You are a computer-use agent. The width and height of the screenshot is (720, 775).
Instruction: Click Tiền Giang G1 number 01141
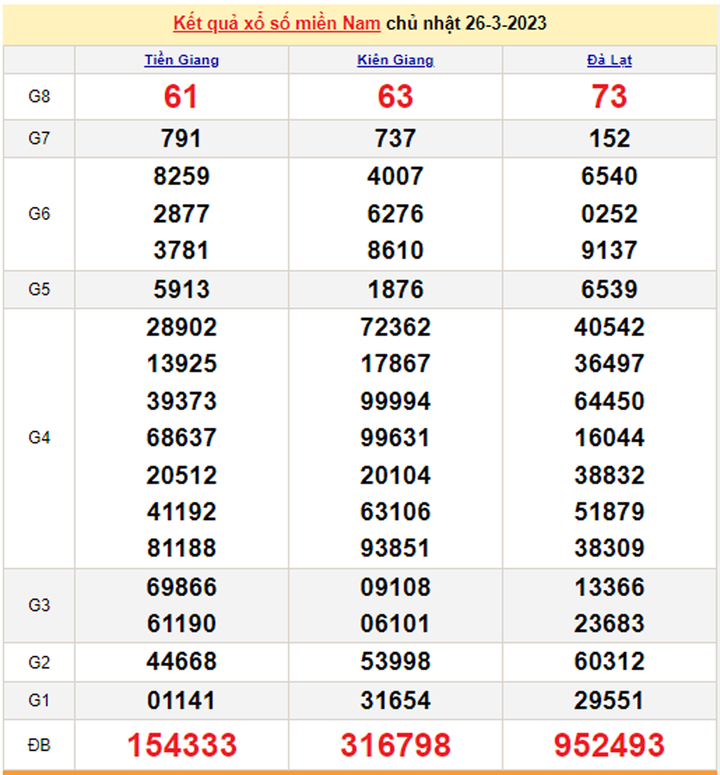(x=181, y=700)
